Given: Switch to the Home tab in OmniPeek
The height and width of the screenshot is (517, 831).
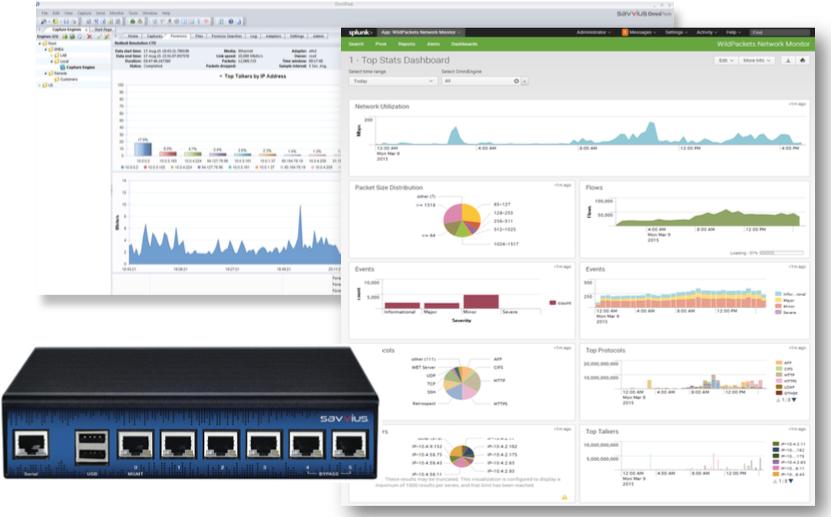Looking at the screenshot, I should pos(133,36).
